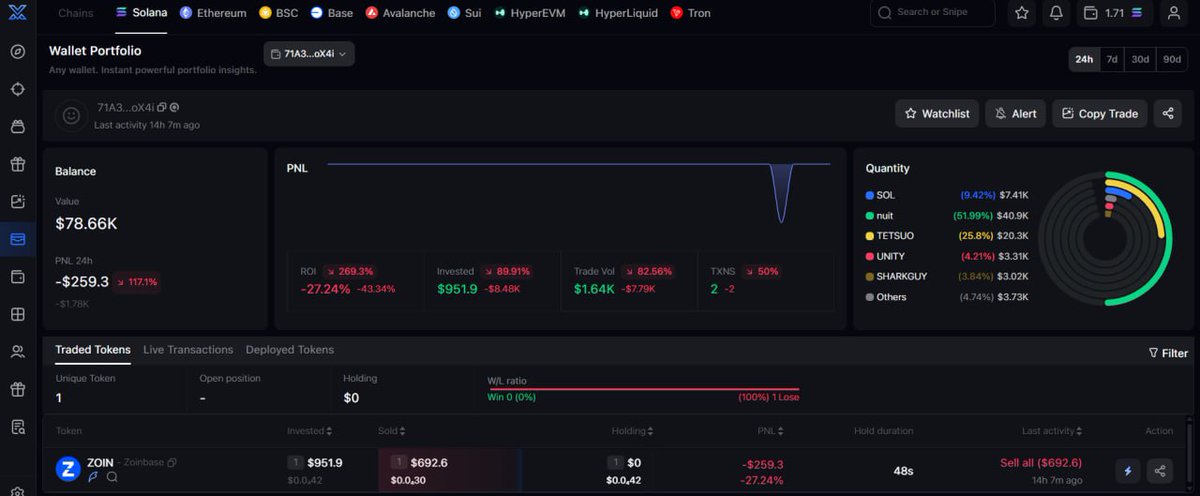Open the Deployed Tokens tab
The width and height of the screenshot is (1200, 496).
(x=290, y=350)
